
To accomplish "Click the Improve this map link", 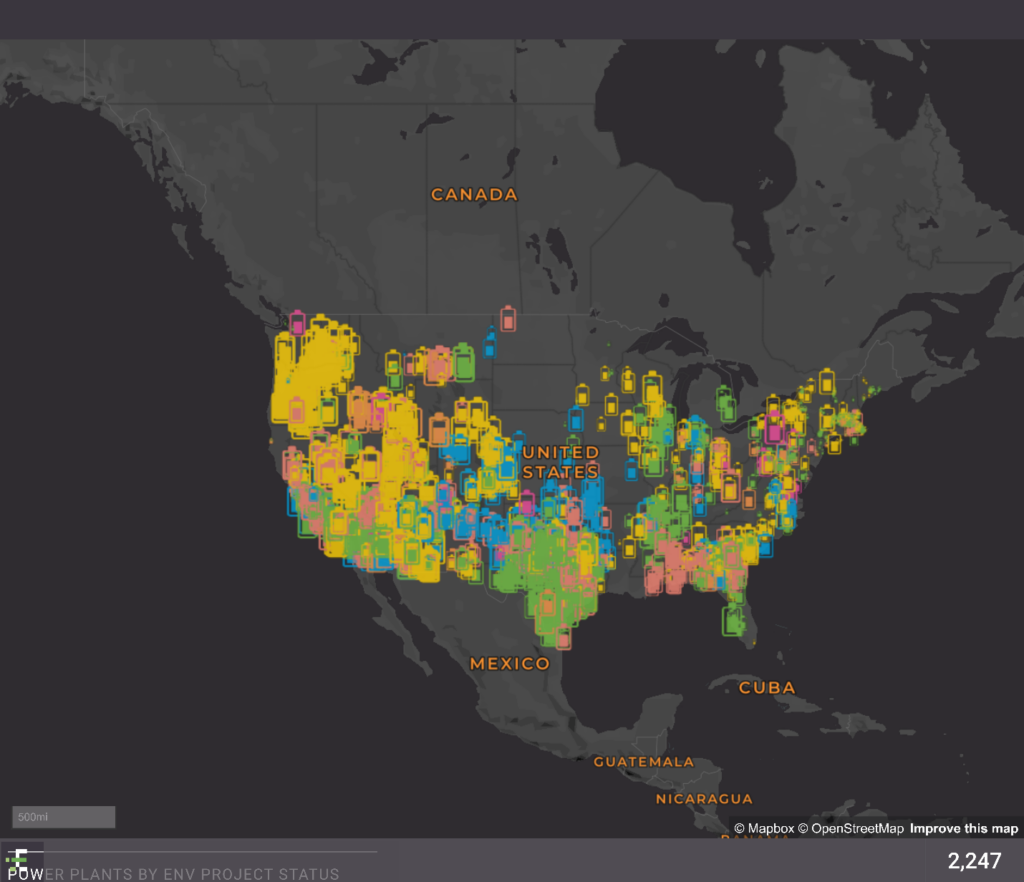I will 964,828.
